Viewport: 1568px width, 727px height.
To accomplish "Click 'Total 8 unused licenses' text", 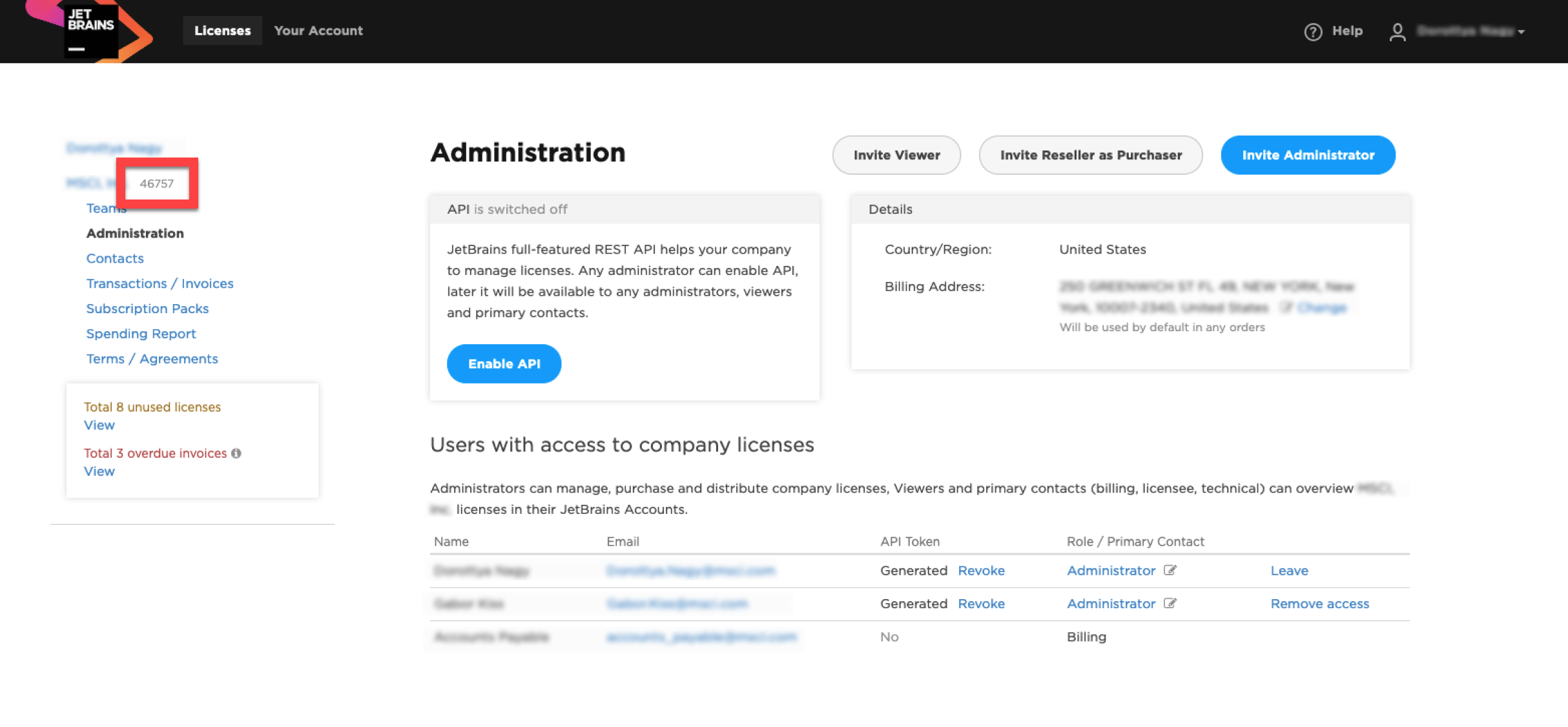I will point(152,407).
